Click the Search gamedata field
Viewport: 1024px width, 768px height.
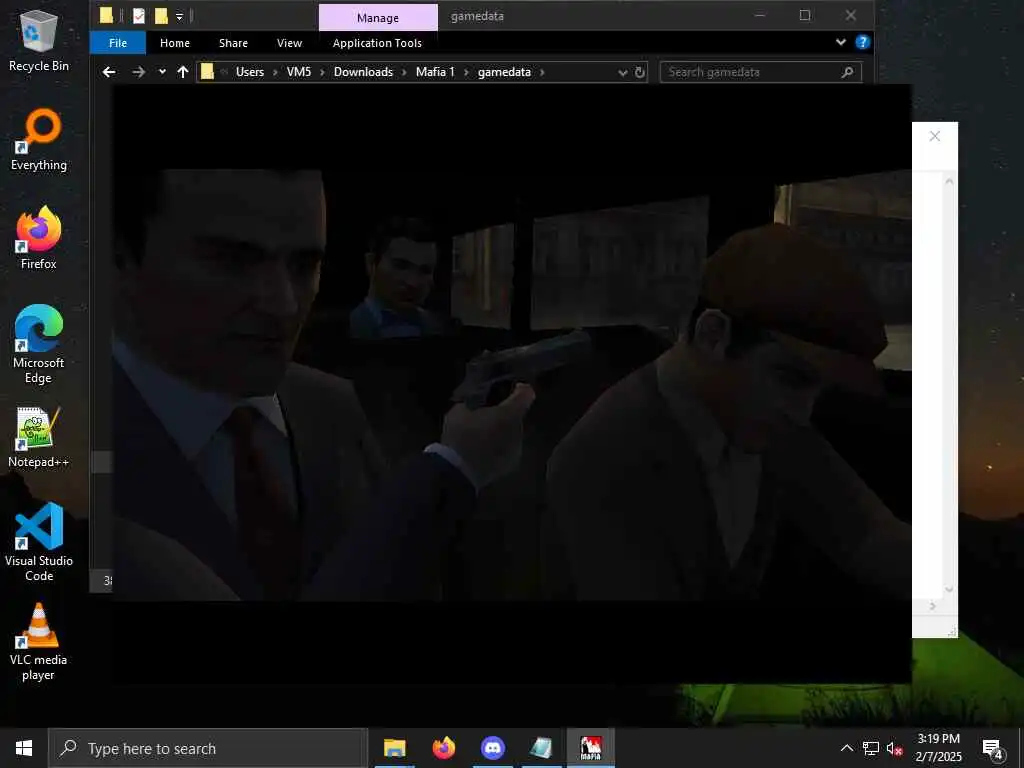click(761, 72)
